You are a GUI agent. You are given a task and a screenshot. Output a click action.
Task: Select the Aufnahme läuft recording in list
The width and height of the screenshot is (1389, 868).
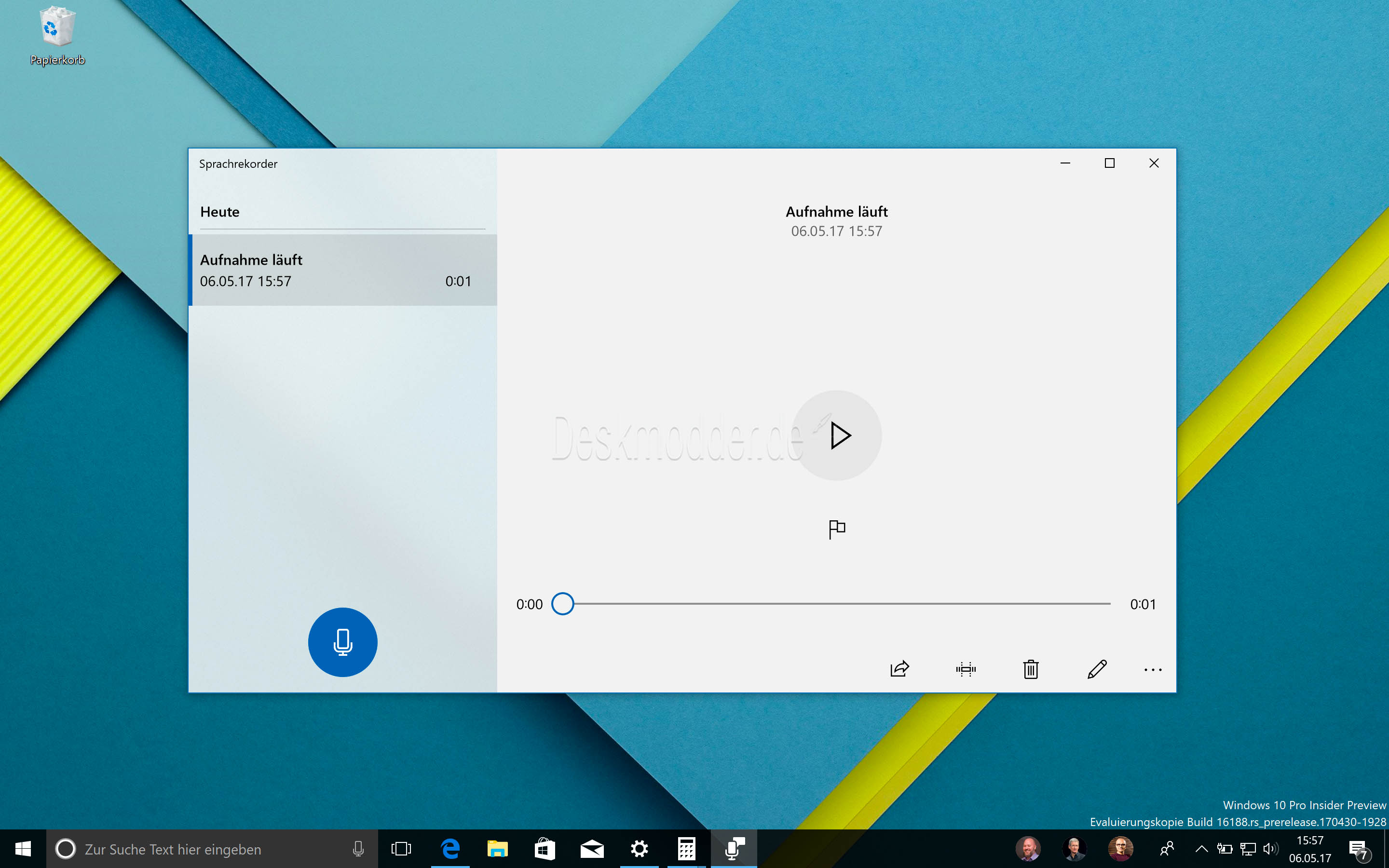pyautogui.click(x=342, y=270)
